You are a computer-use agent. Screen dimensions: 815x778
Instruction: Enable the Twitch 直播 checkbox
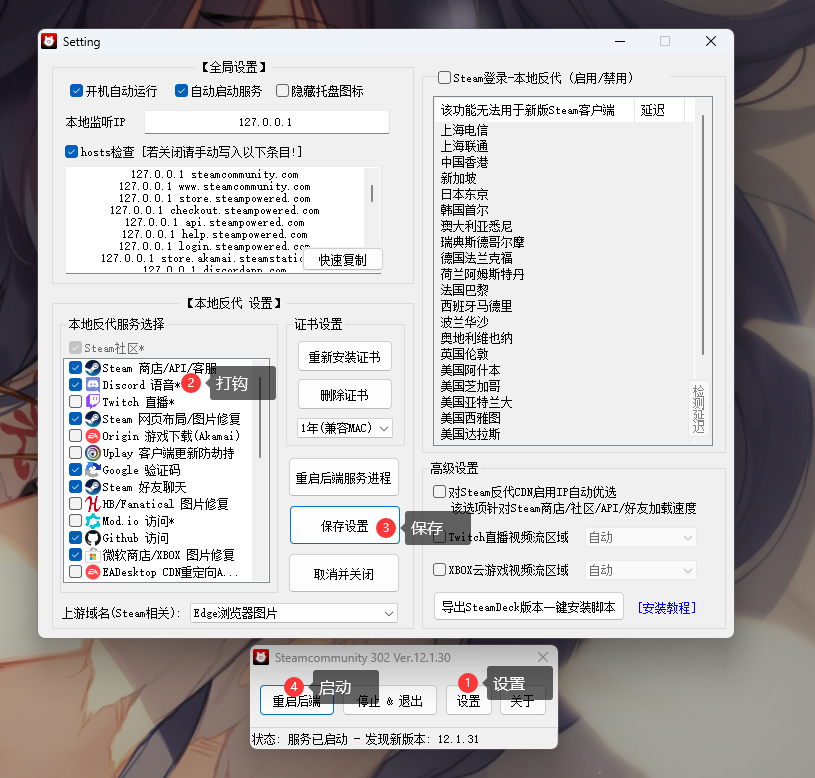[x=75, y=401]
